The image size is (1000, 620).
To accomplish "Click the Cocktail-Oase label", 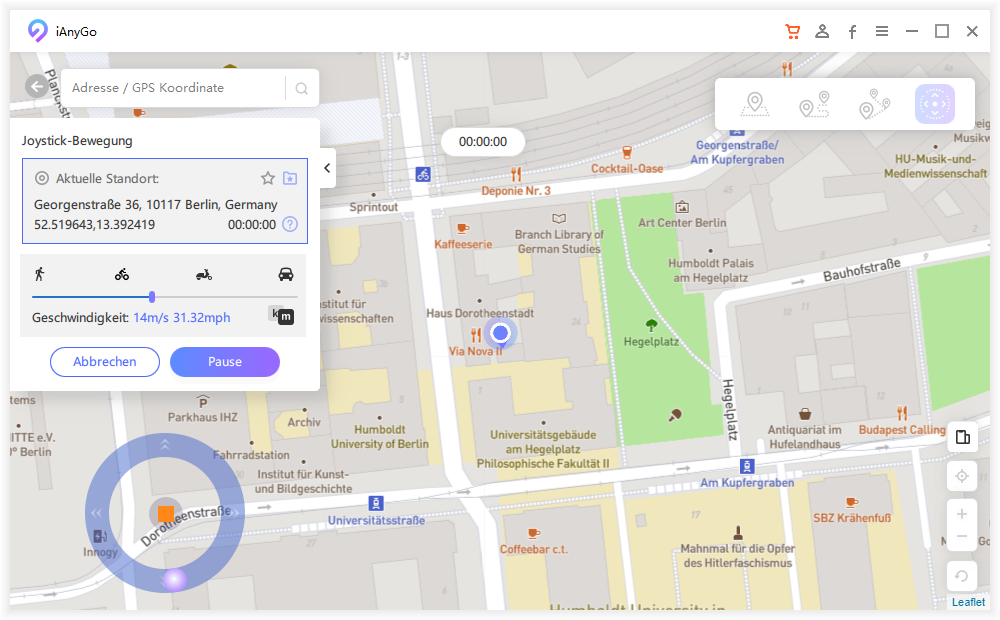I will pyautogui.click(x=627, y=168).
